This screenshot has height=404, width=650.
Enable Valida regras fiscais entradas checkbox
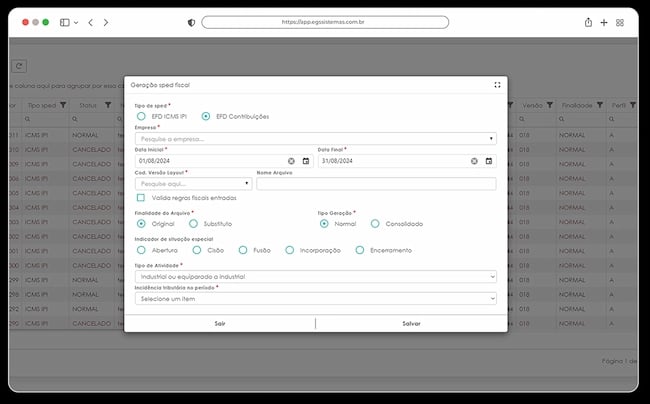(x=141, y=198)
